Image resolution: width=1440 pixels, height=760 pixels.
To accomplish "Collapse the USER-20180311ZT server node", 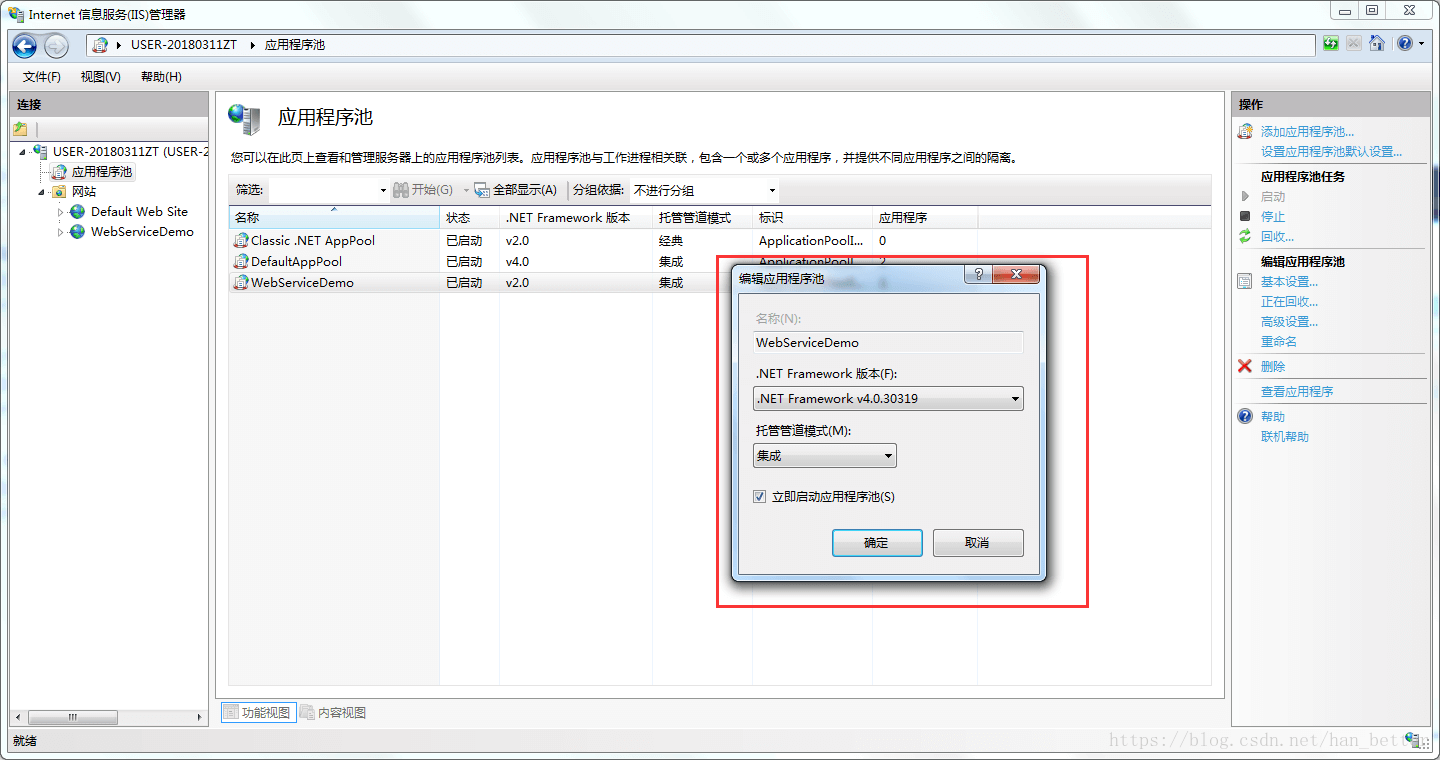I will (x=23, y=152).
